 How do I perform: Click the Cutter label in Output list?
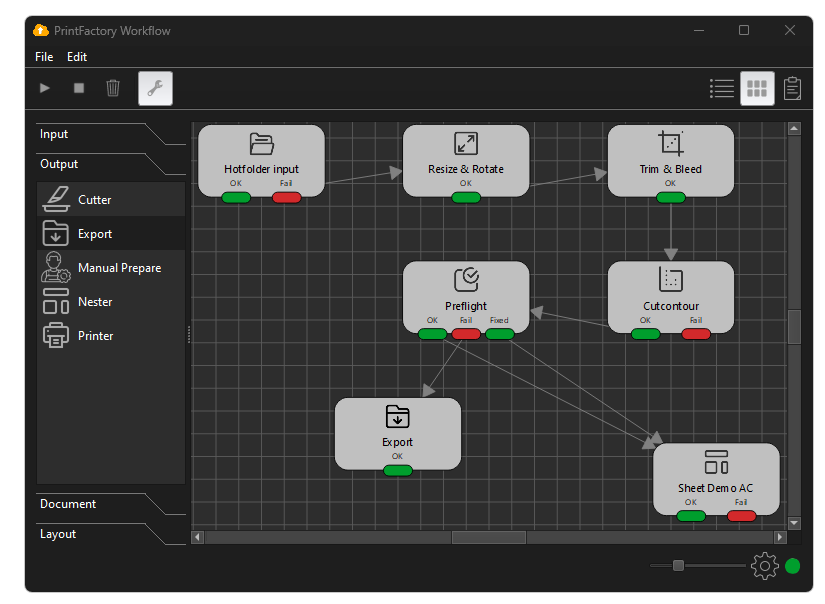[95, 200]
